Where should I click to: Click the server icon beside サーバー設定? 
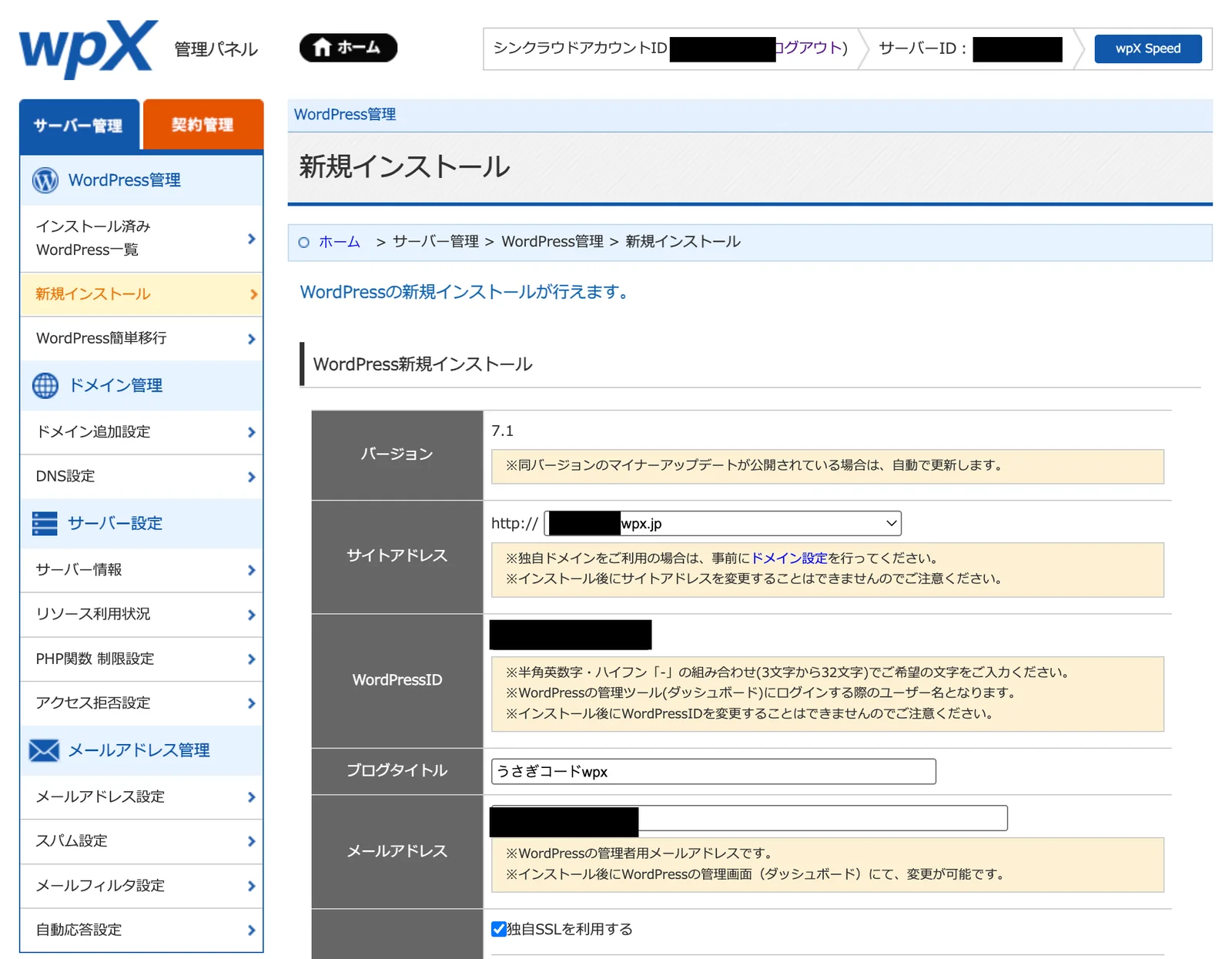[x=45, y=523]
